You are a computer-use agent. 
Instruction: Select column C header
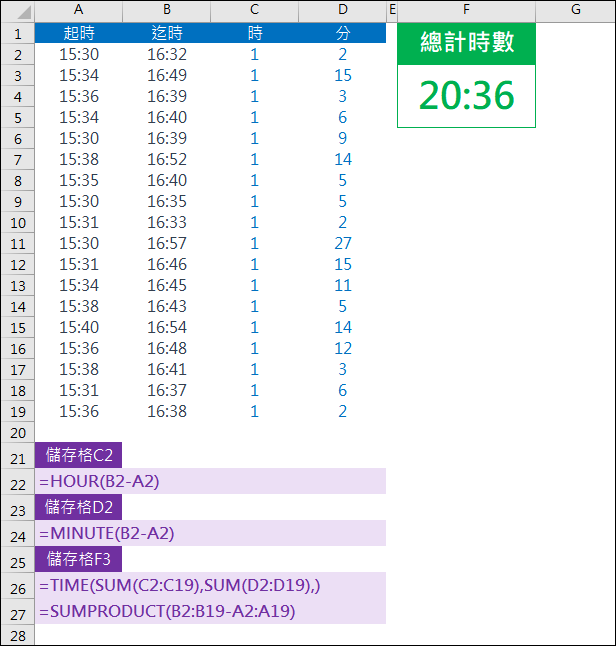(254, 10)
